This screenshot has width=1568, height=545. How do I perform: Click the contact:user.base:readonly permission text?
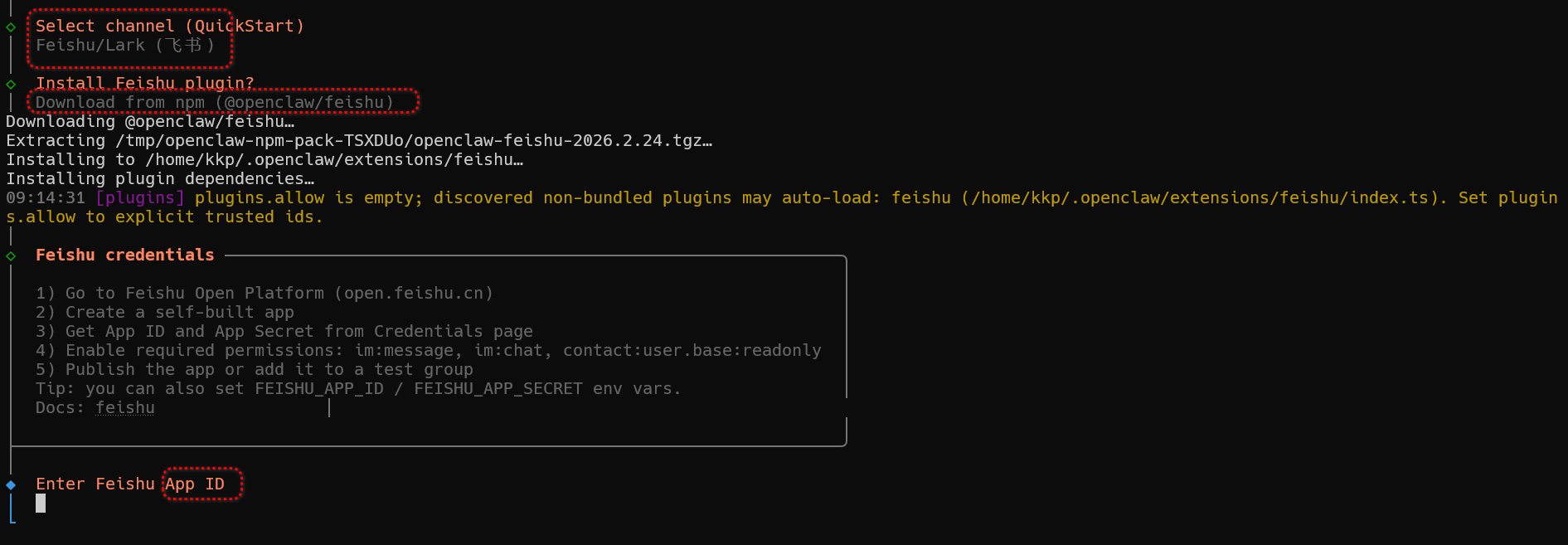pyautogui.click(x=692, y=351)
